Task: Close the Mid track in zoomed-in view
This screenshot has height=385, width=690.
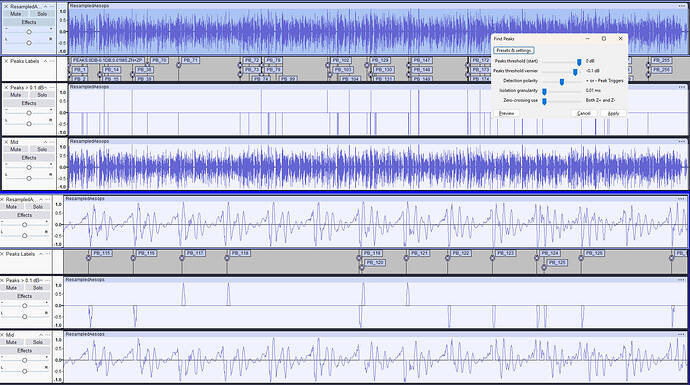Action: coord(3,335)
